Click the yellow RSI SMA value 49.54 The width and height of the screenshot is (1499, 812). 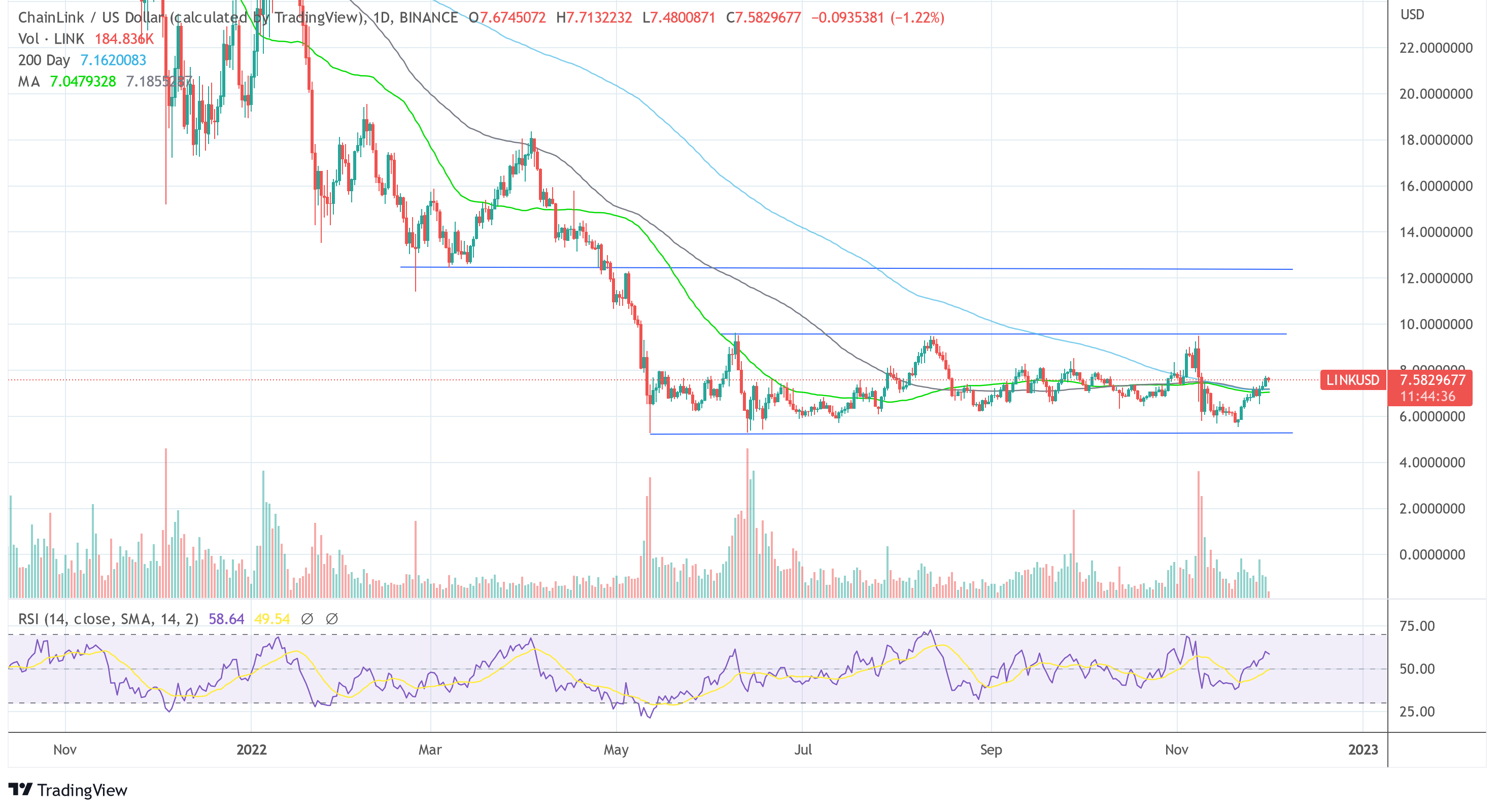pos(272,619)
